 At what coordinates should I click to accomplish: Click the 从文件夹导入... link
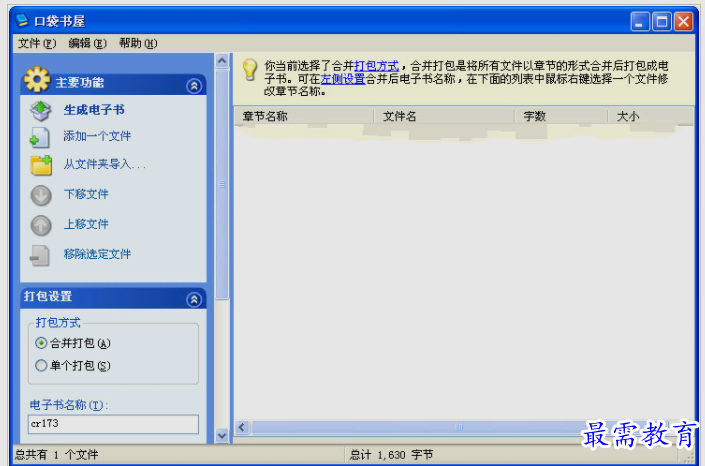coord(105,164)
